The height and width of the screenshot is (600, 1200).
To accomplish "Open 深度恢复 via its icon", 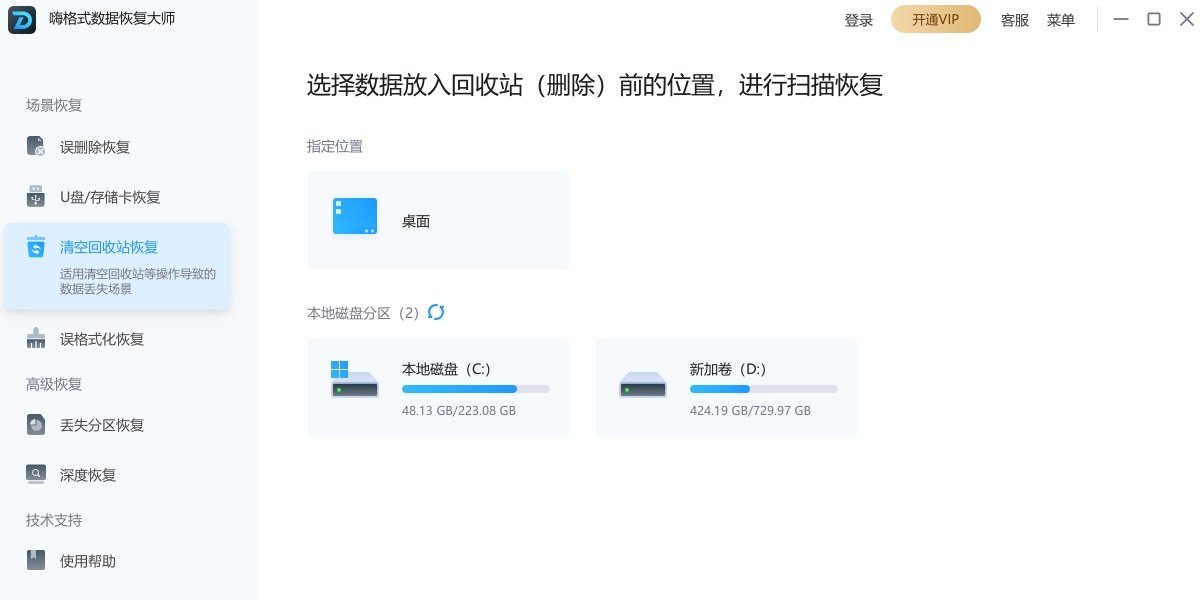I will [36, 475].
